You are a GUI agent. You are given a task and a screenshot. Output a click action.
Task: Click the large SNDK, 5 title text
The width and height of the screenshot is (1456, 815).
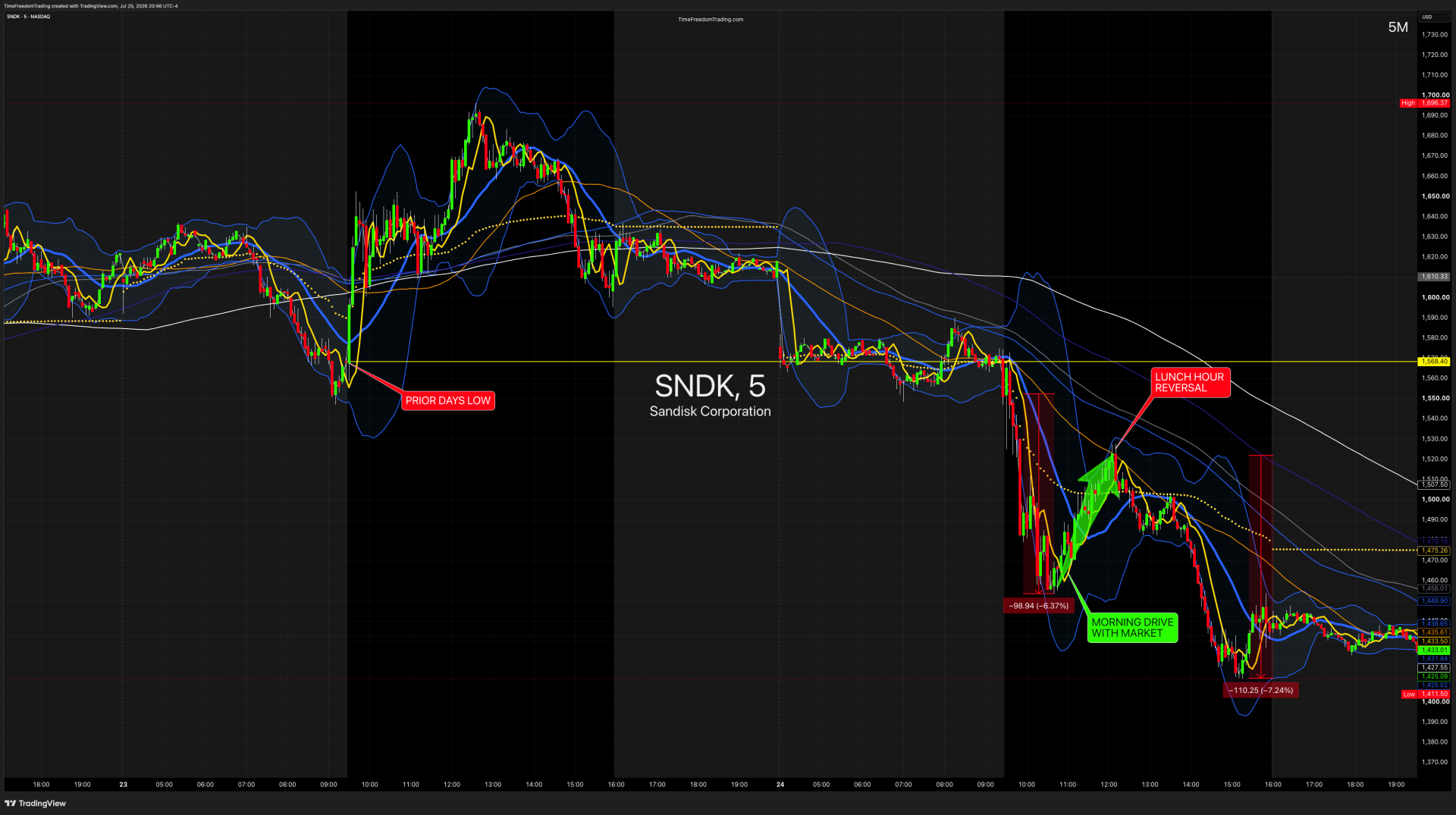pyautogui.click(x=710, y=386)
